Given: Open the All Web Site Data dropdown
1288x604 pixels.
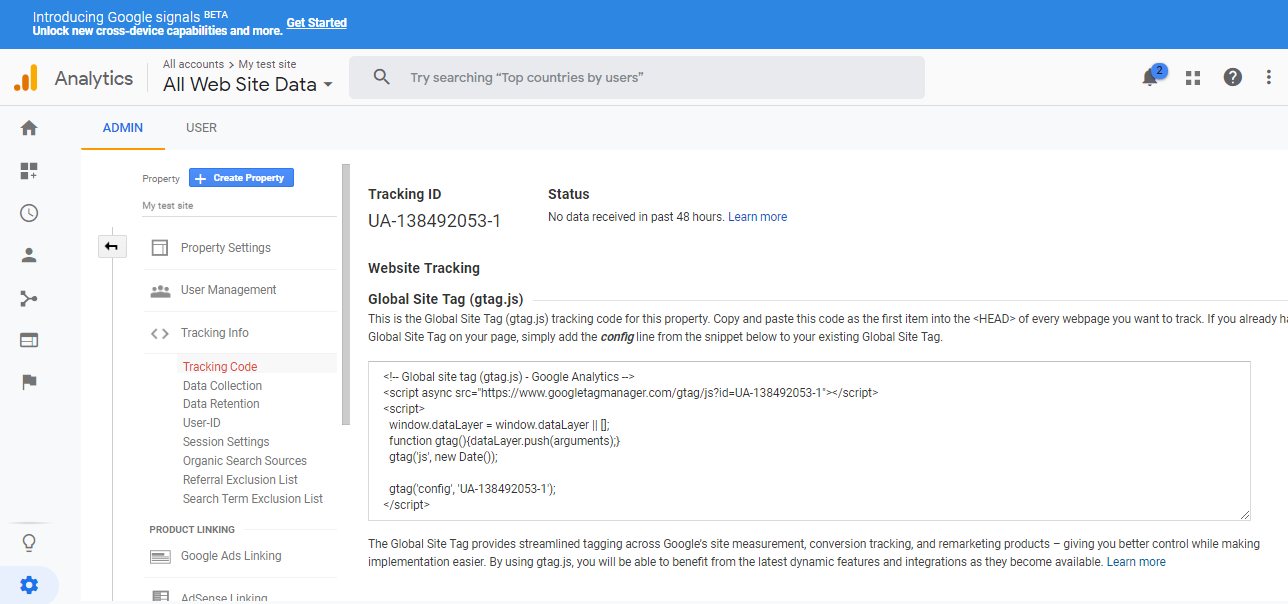Looking at the screenshot, I should click(x=248, y=85).
